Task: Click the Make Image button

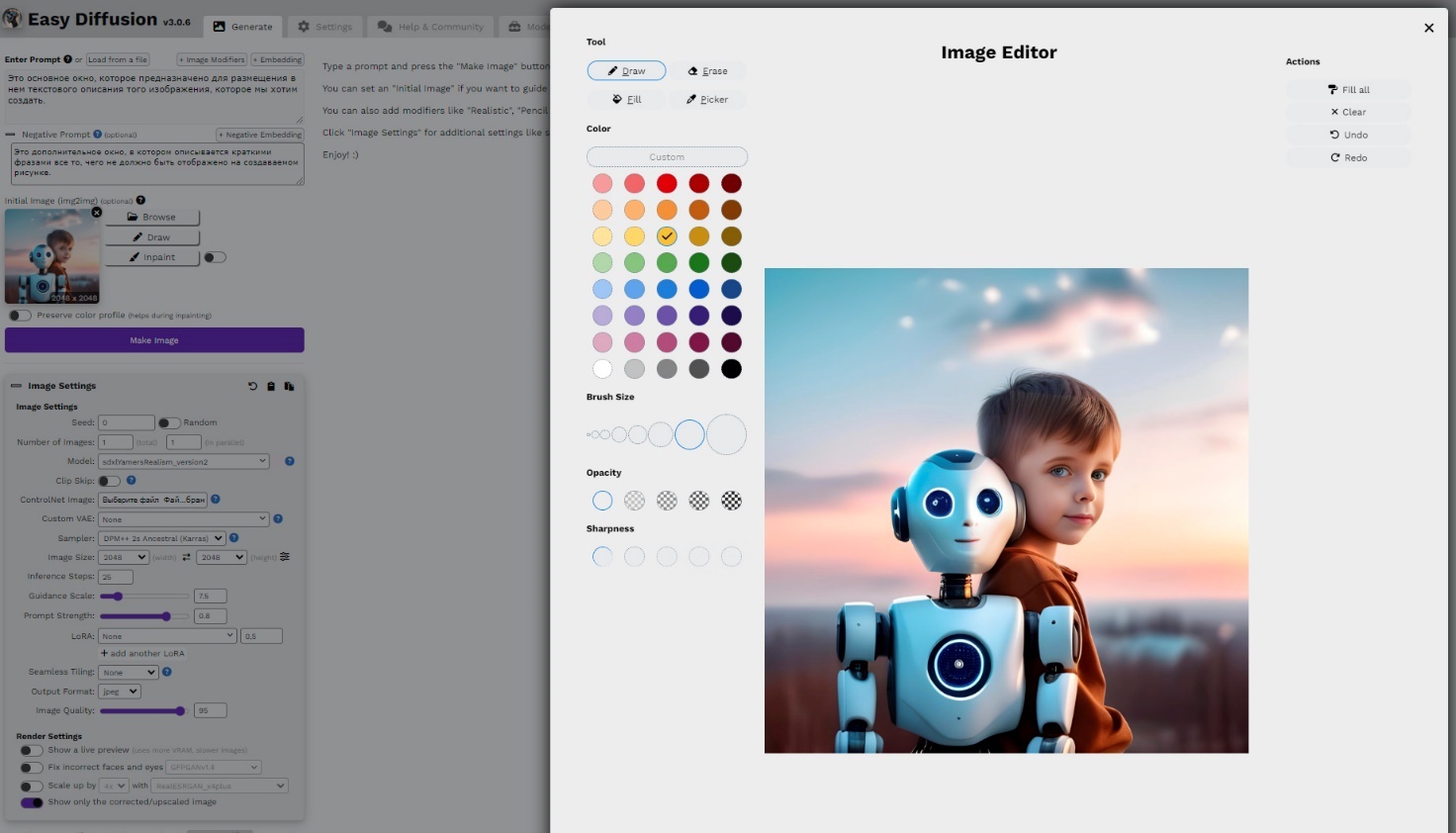Action: (154, 340)
